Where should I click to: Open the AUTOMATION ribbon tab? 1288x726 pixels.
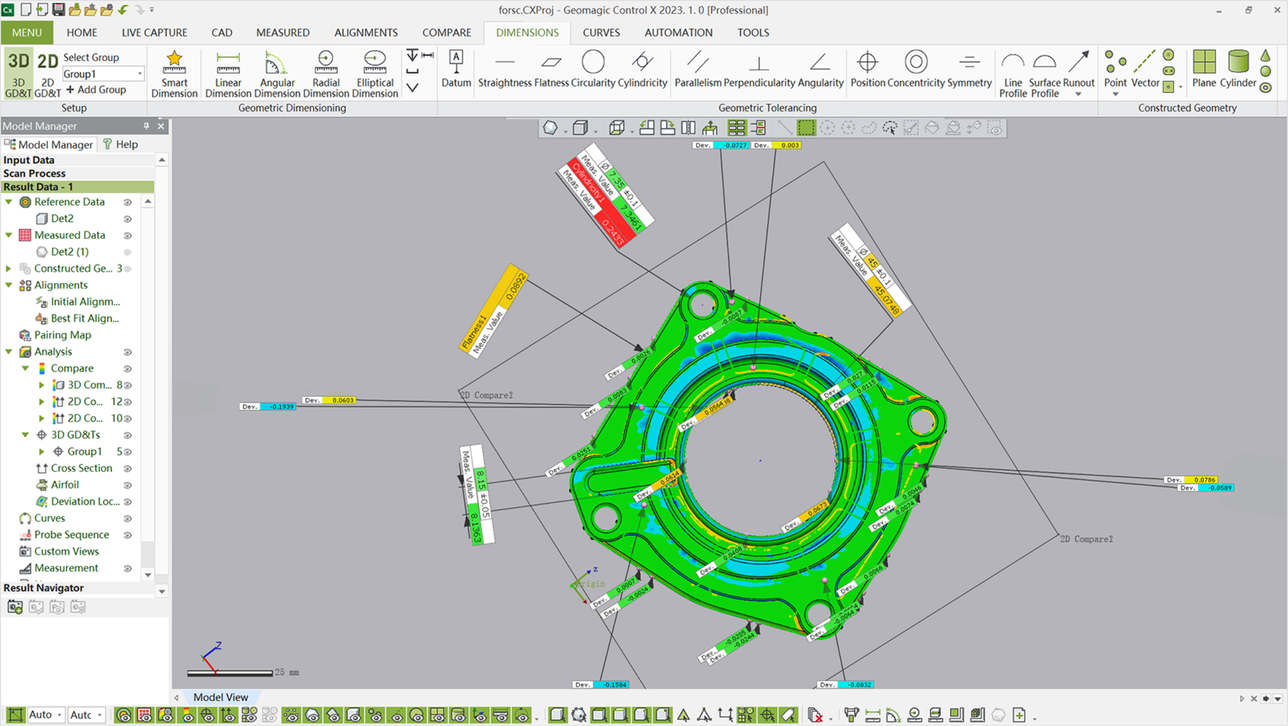[x=678, y=32]
